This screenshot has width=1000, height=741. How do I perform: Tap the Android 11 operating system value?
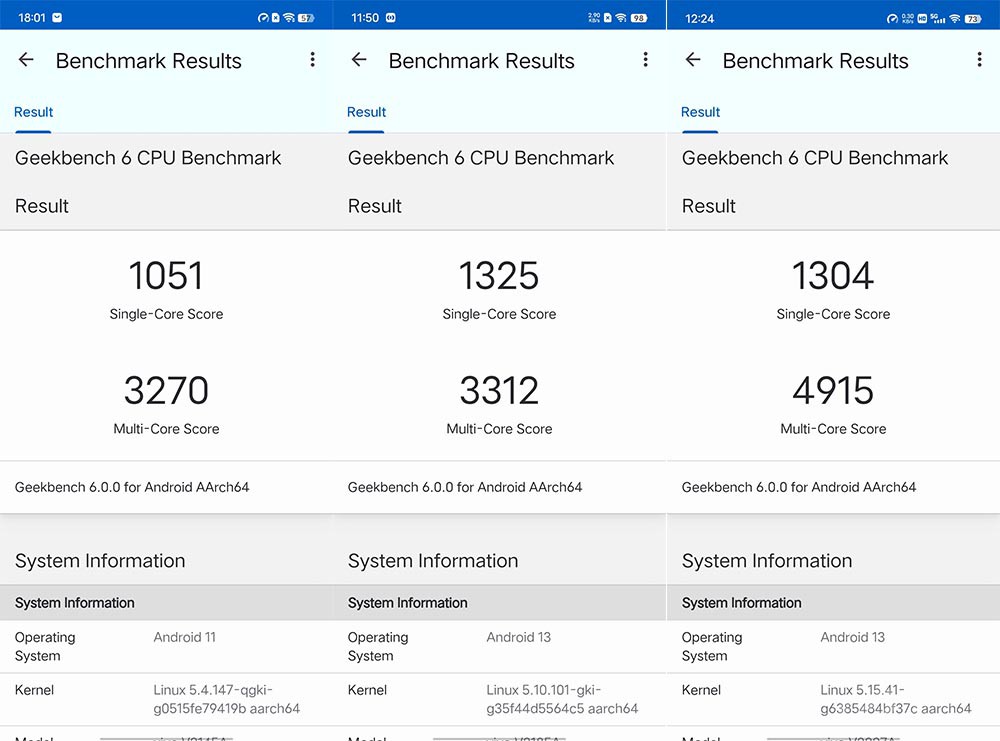[x=184, y=637]
